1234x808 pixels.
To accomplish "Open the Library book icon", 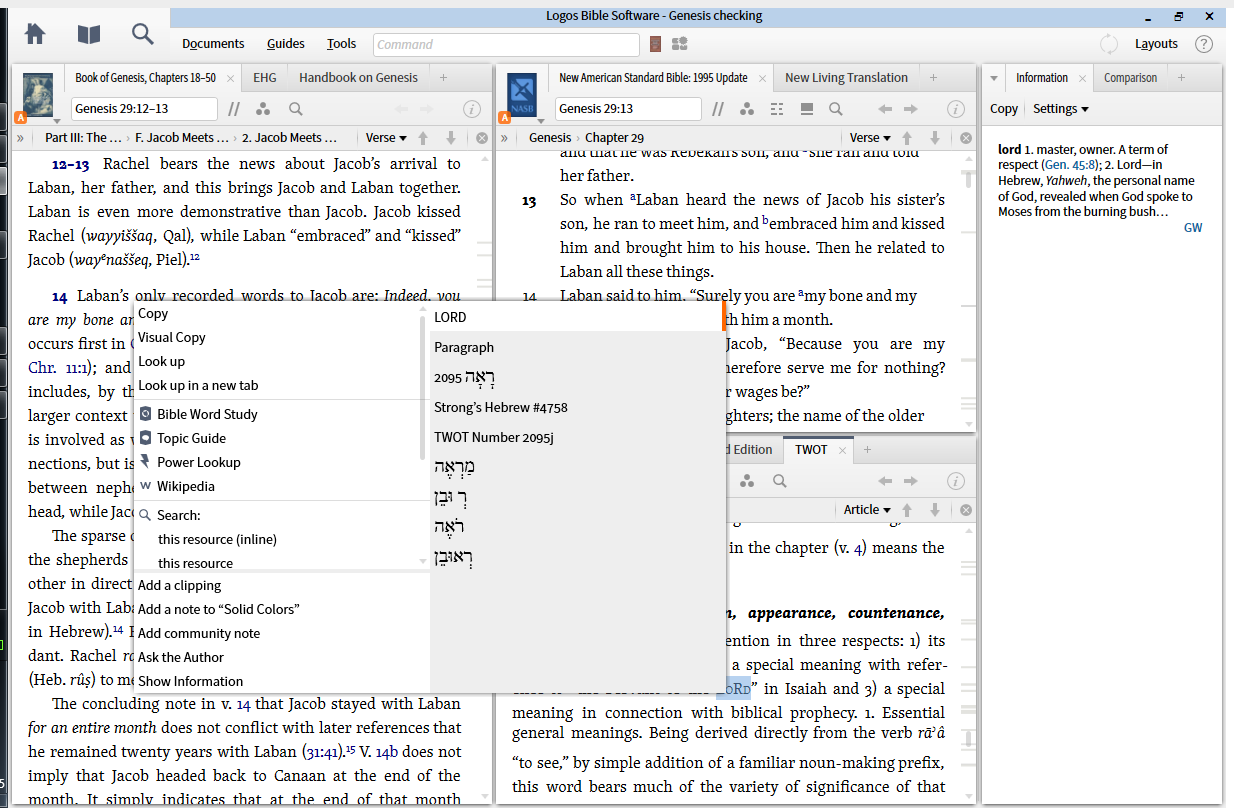I will click(89, 34).
